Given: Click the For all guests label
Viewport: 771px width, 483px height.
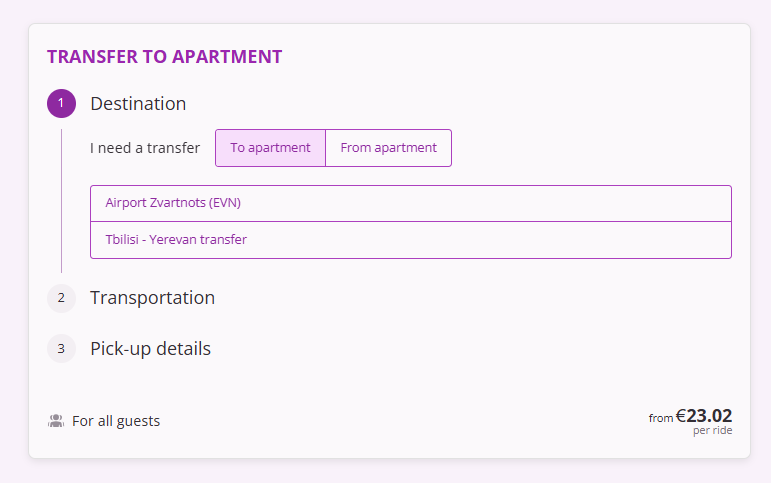Looking at the screenshot, I should coord(116,421).
